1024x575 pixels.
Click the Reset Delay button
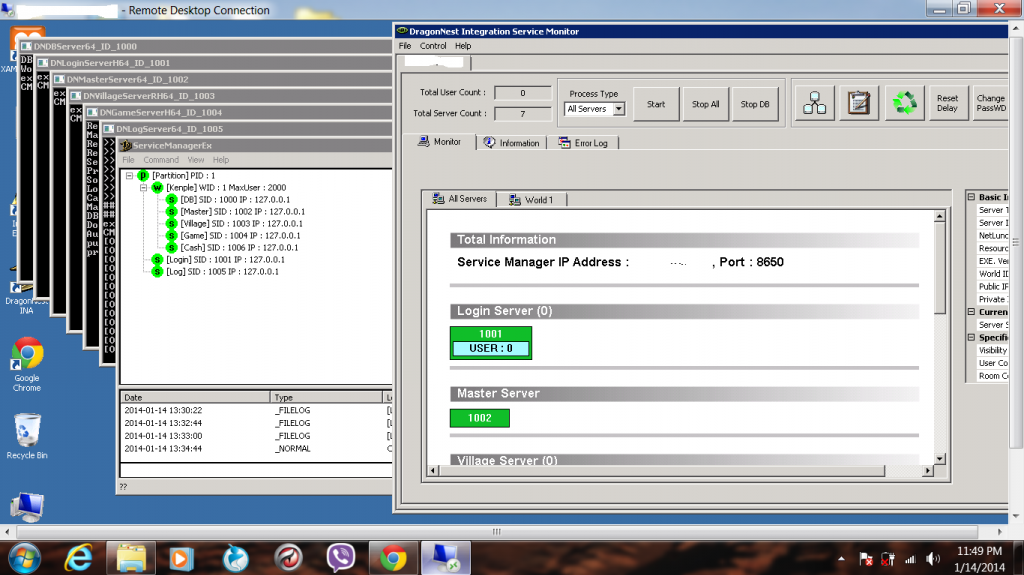click(x=947, y=103)
